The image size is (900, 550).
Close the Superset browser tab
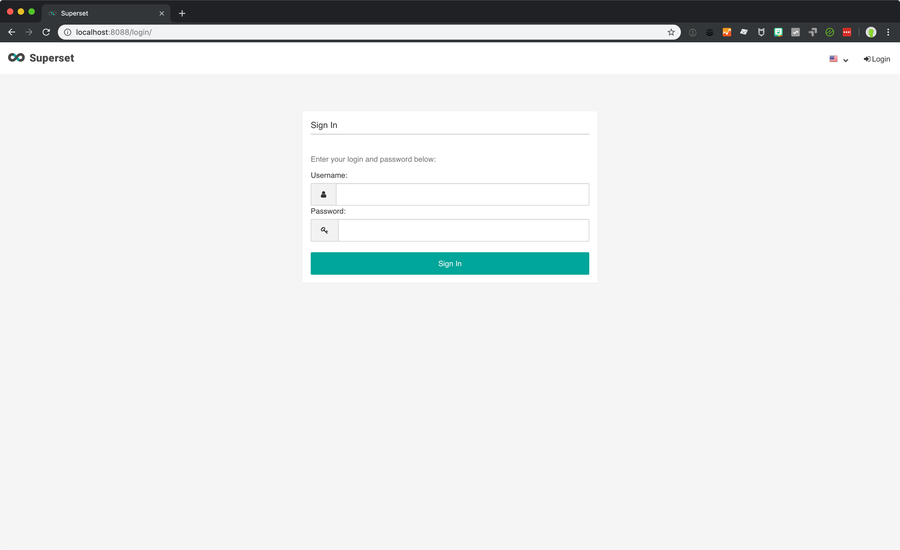161,13
